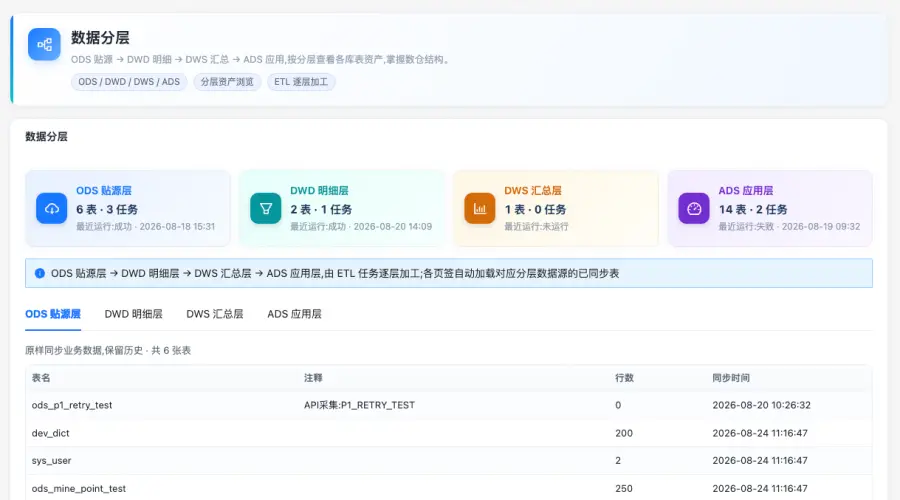The height and width of the screenshot is (500, 900).
Task: Click the 14 表 · 2 任务 text
Action: [x=753, y=210]
